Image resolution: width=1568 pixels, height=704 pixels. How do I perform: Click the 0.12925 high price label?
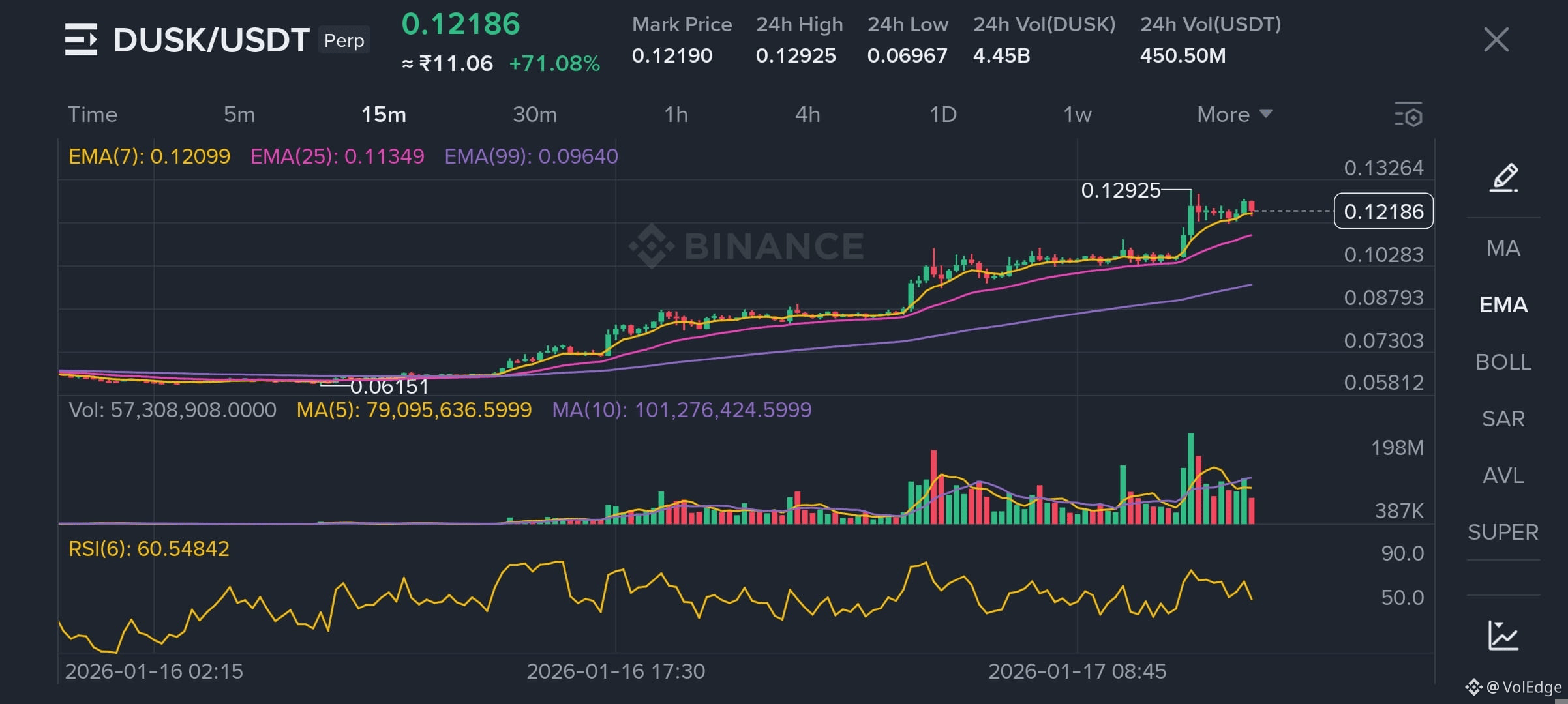click(x=1121, y=190)
